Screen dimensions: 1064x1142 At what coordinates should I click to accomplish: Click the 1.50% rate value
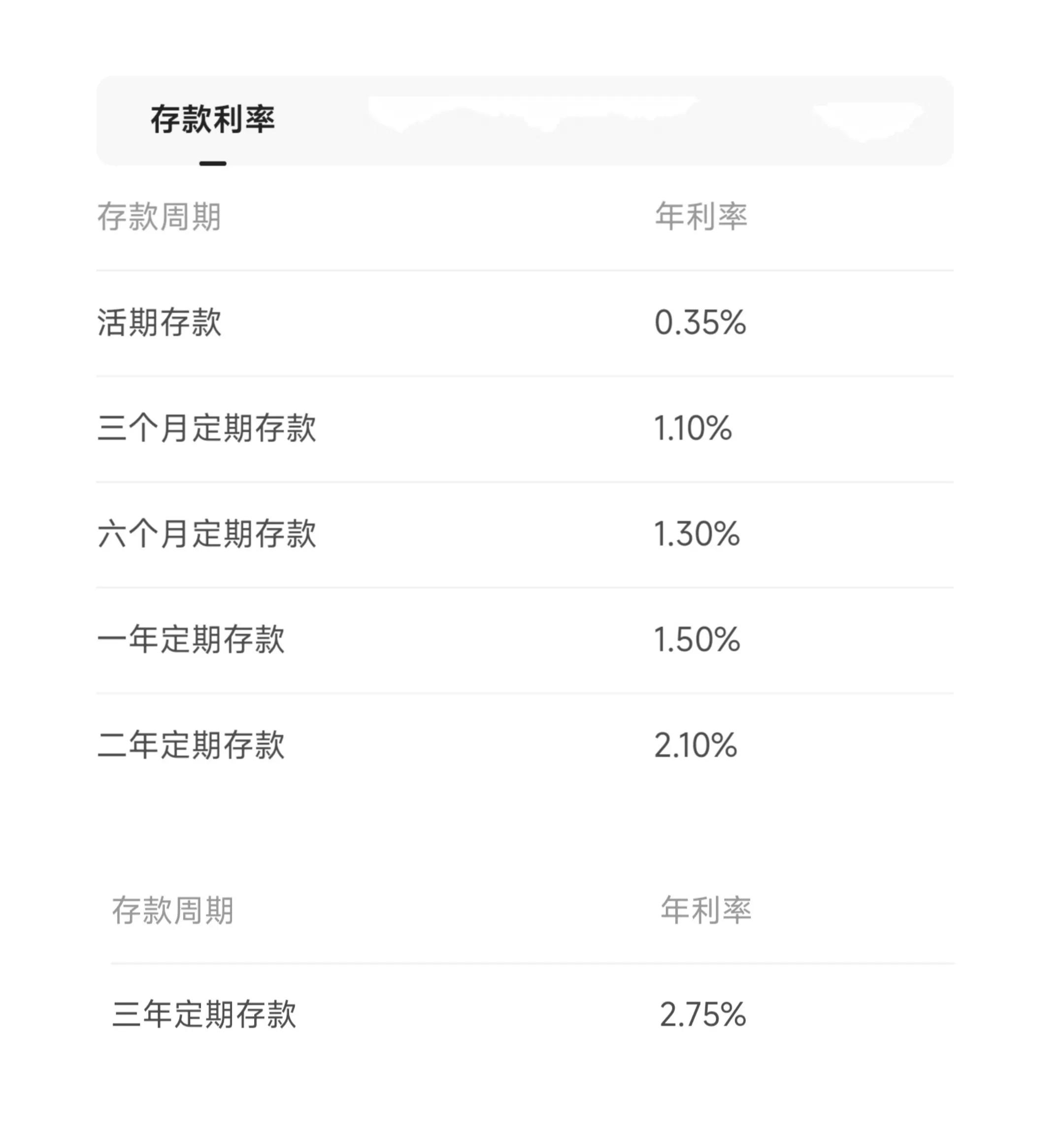(x=697, y=639)
